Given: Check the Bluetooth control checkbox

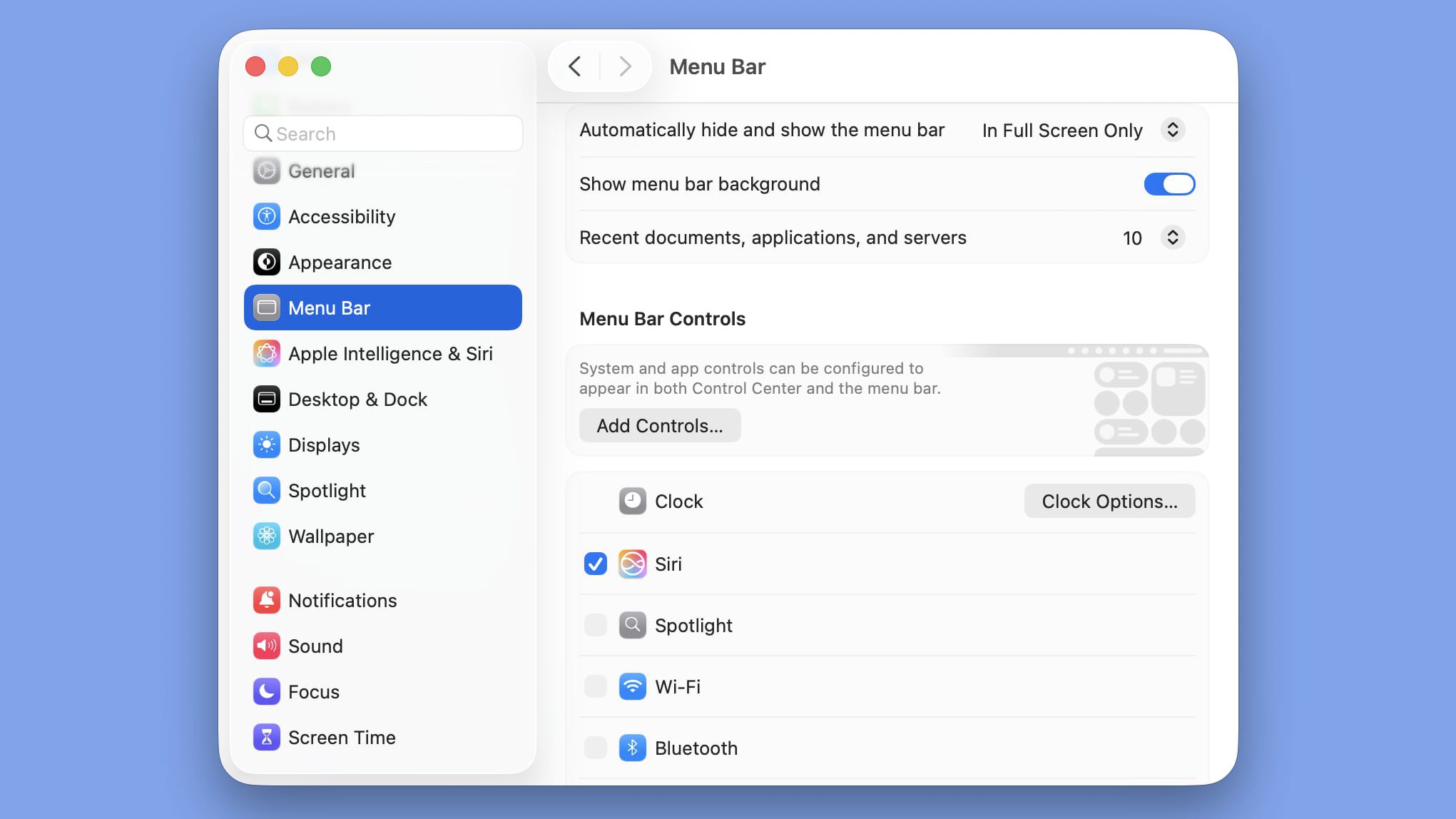Looking at the screenshot, I should [x=594, y=748].
